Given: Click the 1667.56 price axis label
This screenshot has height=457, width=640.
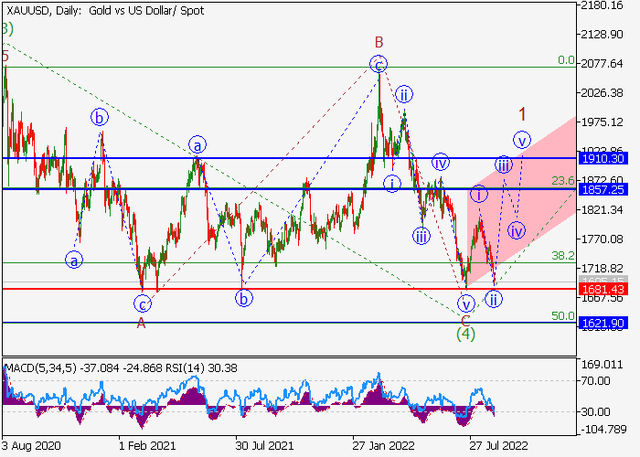Looking at the screenshot, I should coord(603,299).
